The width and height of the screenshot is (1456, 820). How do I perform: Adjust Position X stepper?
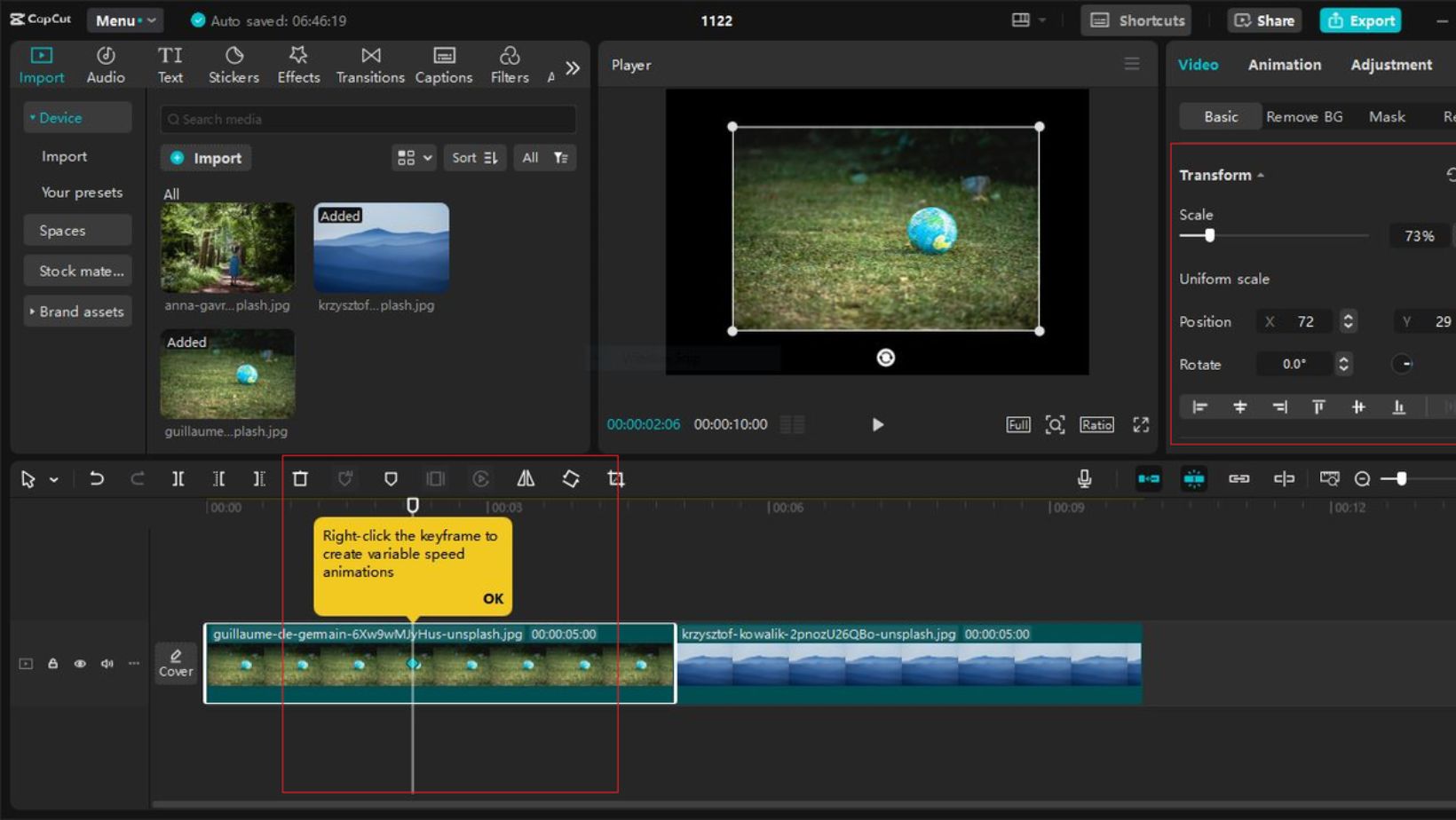(1348, 321)
